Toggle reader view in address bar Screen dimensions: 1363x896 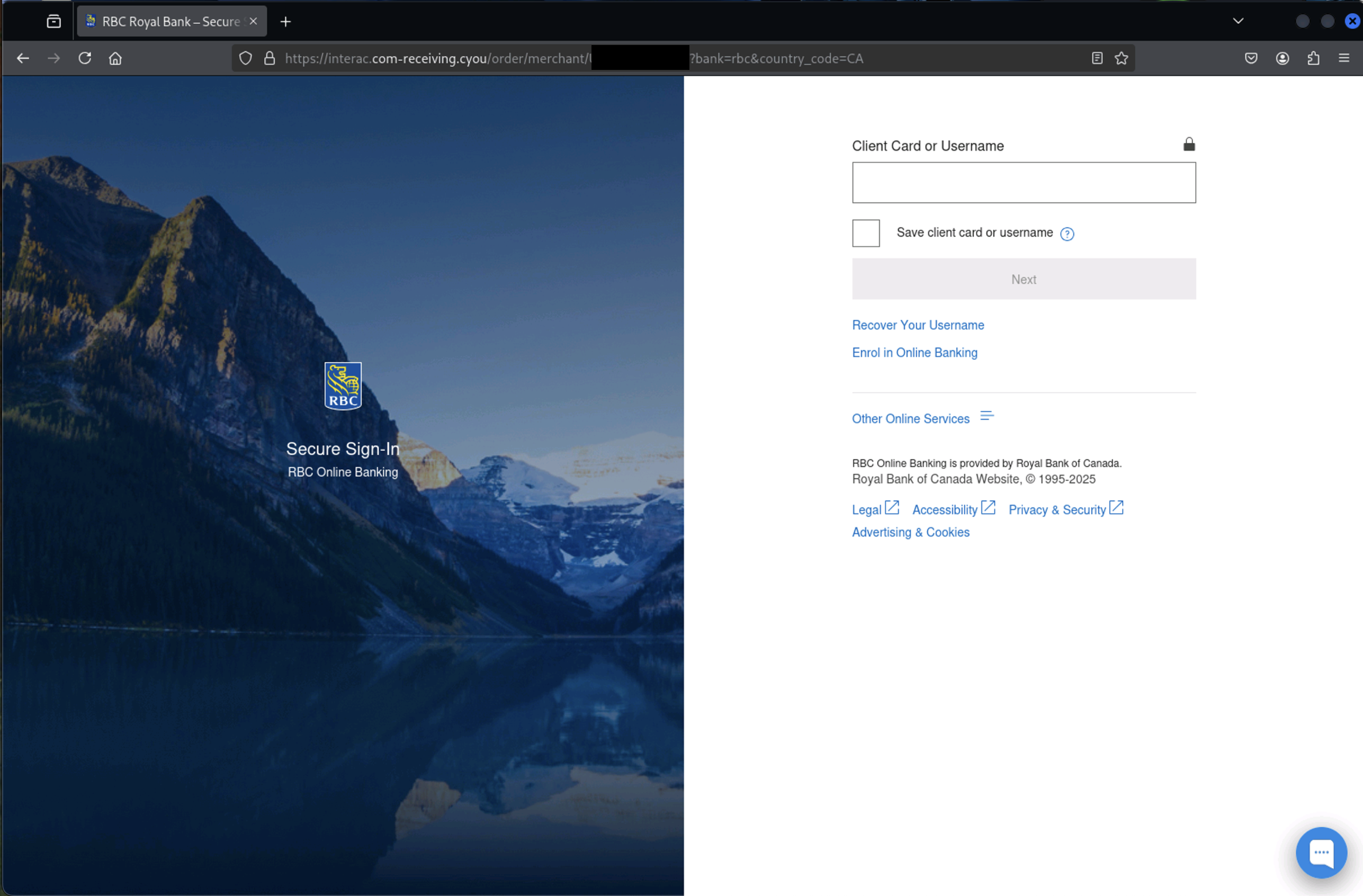click(1097, 58)
